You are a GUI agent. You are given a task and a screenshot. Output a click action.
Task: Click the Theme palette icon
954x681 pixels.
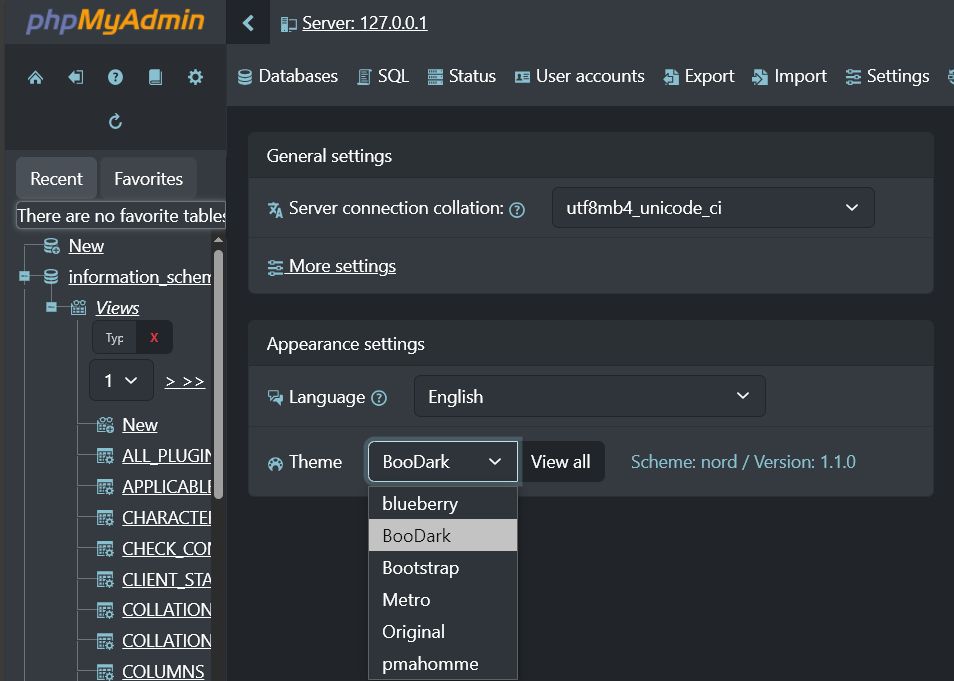click(x=275, y=464)
